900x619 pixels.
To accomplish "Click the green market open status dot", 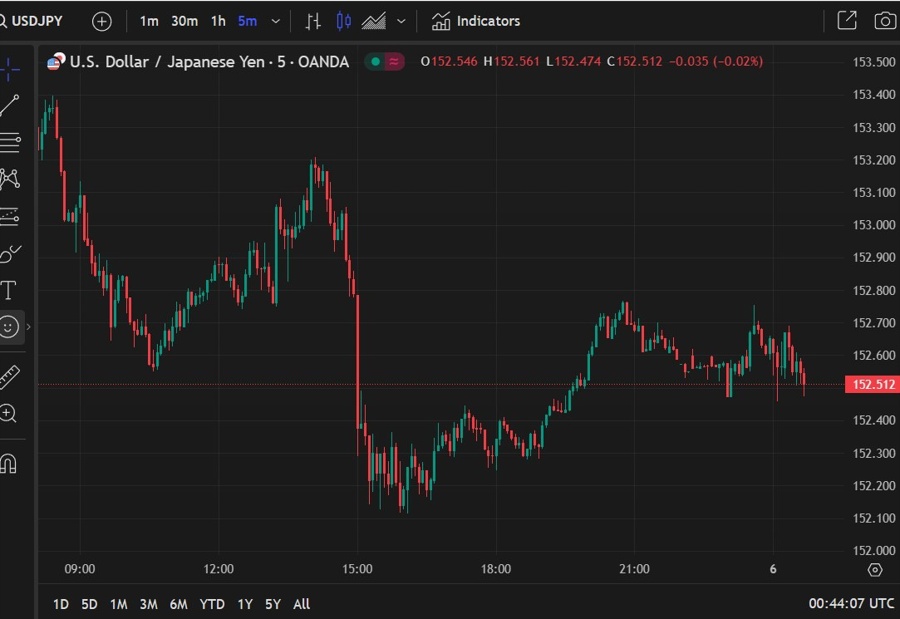I will 375,61.
